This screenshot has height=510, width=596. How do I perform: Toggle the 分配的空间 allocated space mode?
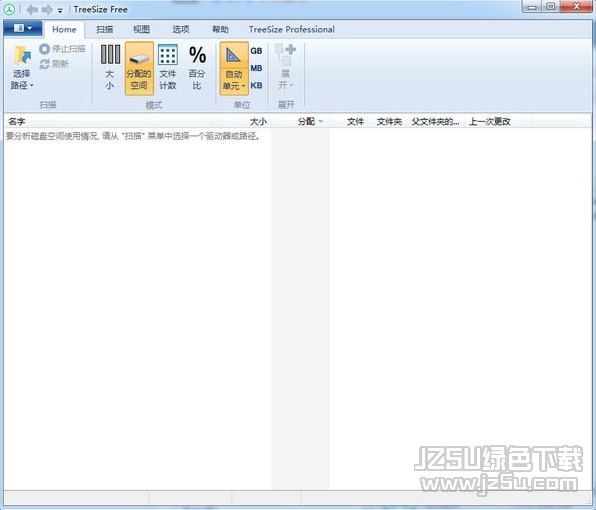tap(139, 68)
